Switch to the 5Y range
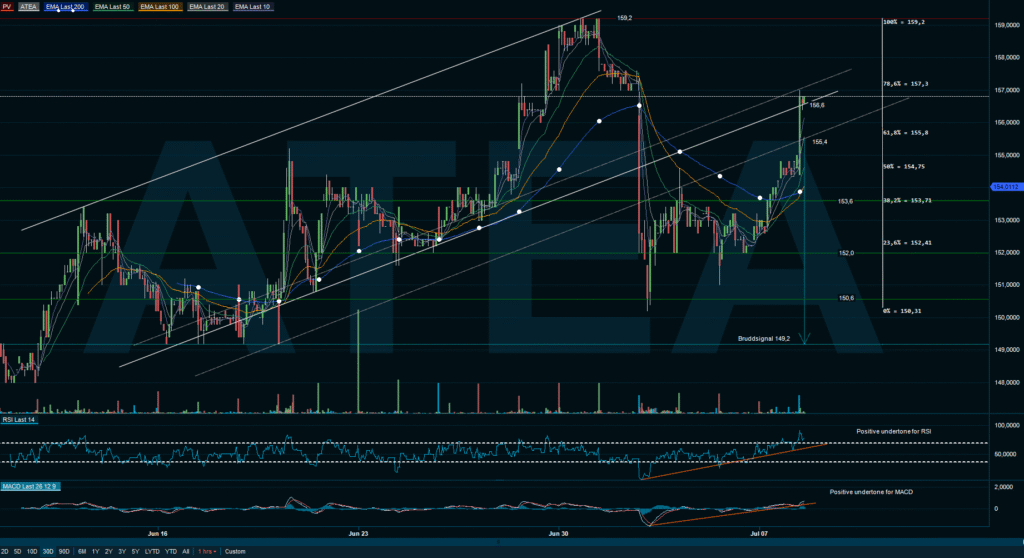This screenshot has height=558, width=1024. [x=135, y=551]
